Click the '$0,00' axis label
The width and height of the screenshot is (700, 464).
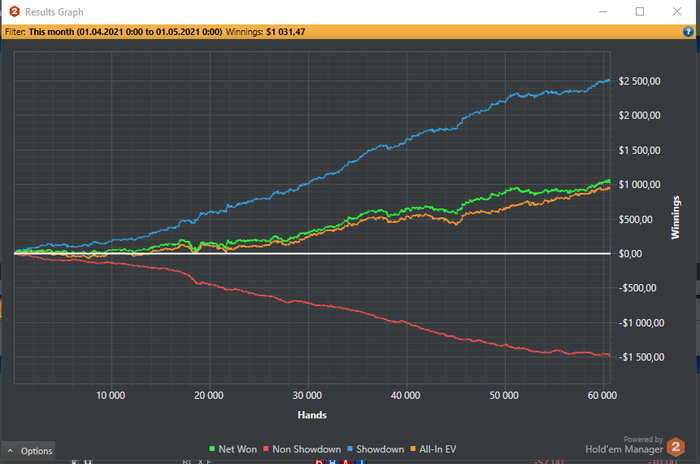[630, 254]
